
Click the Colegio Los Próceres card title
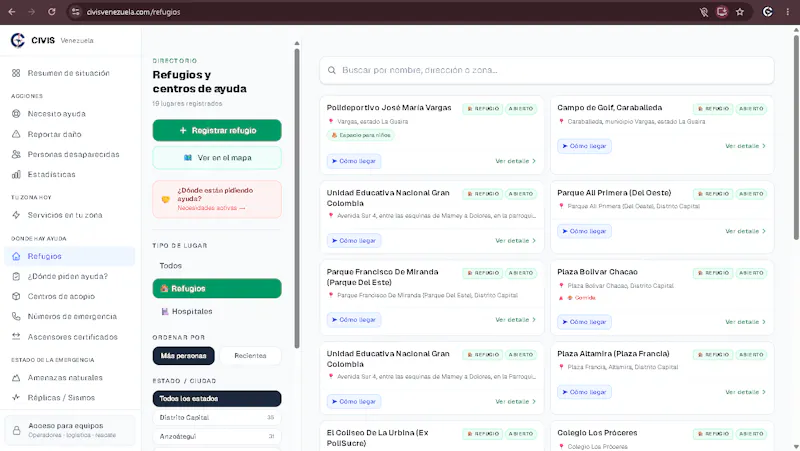[x=597, y=433]
